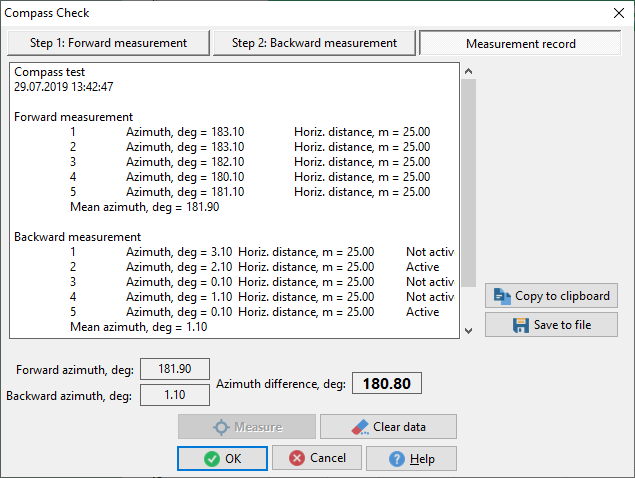
Task: Click 'Active' status in backward row 5
Action: (x=423, y=312)
